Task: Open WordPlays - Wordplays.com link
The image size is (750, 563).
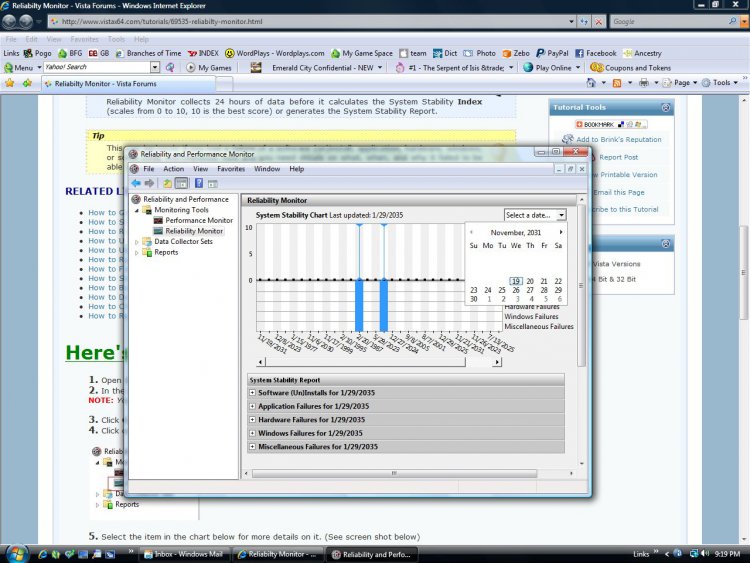Action: click(275, 53)
